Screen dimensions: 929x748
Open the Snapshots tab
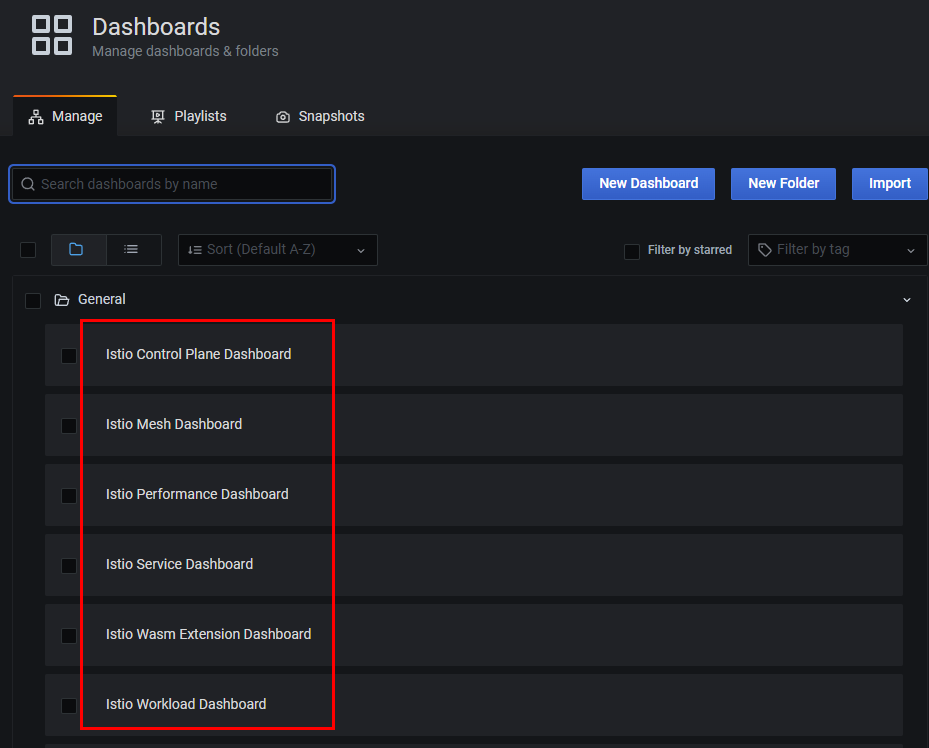pos(320,116)
